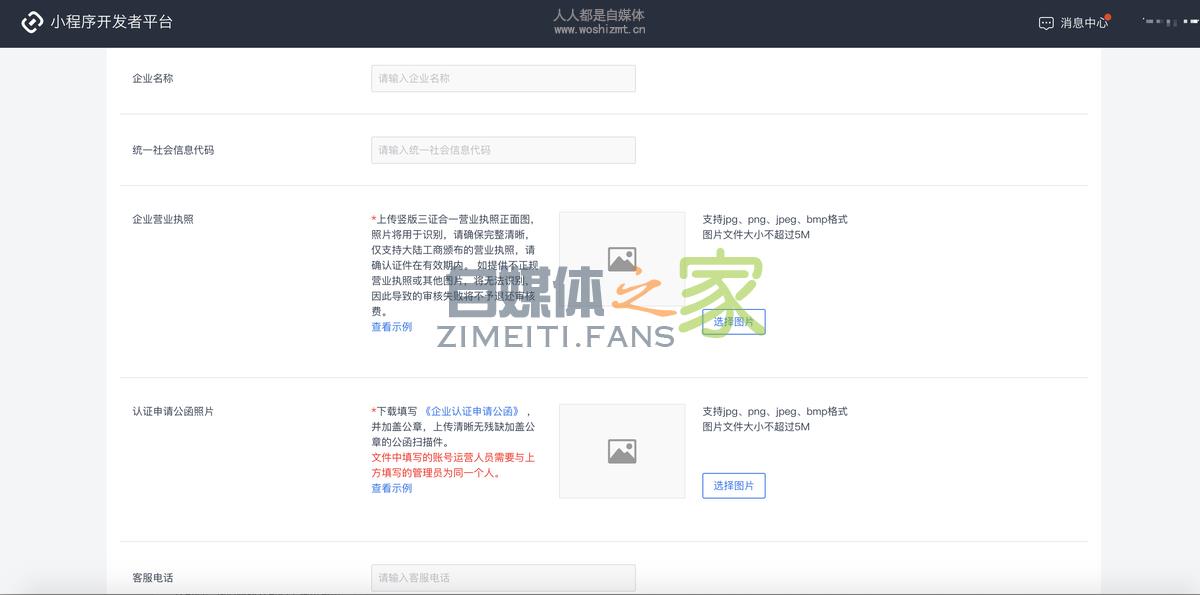Click the 企业名称 input field
The width and height of the screenshot is (1200, 595).
tap(502, 78)
